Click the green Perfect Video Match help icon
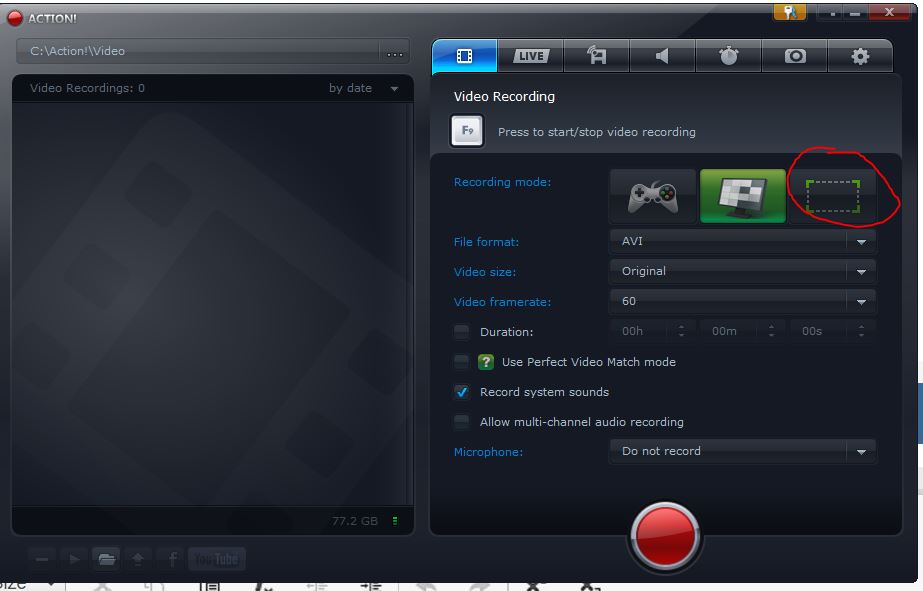 pos(486,362)
